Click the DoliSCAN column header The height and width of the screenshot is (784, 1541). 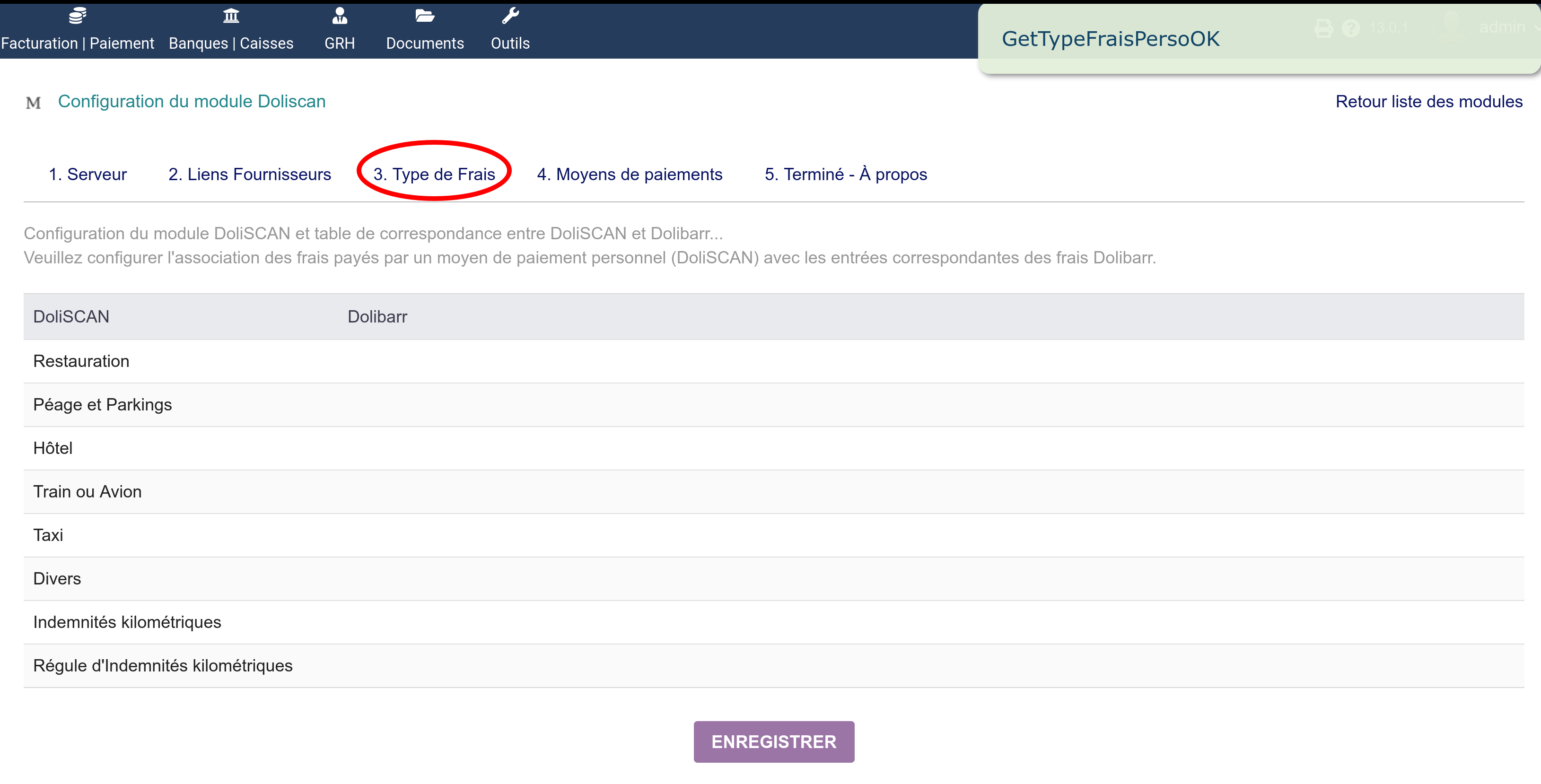[71, 316]
